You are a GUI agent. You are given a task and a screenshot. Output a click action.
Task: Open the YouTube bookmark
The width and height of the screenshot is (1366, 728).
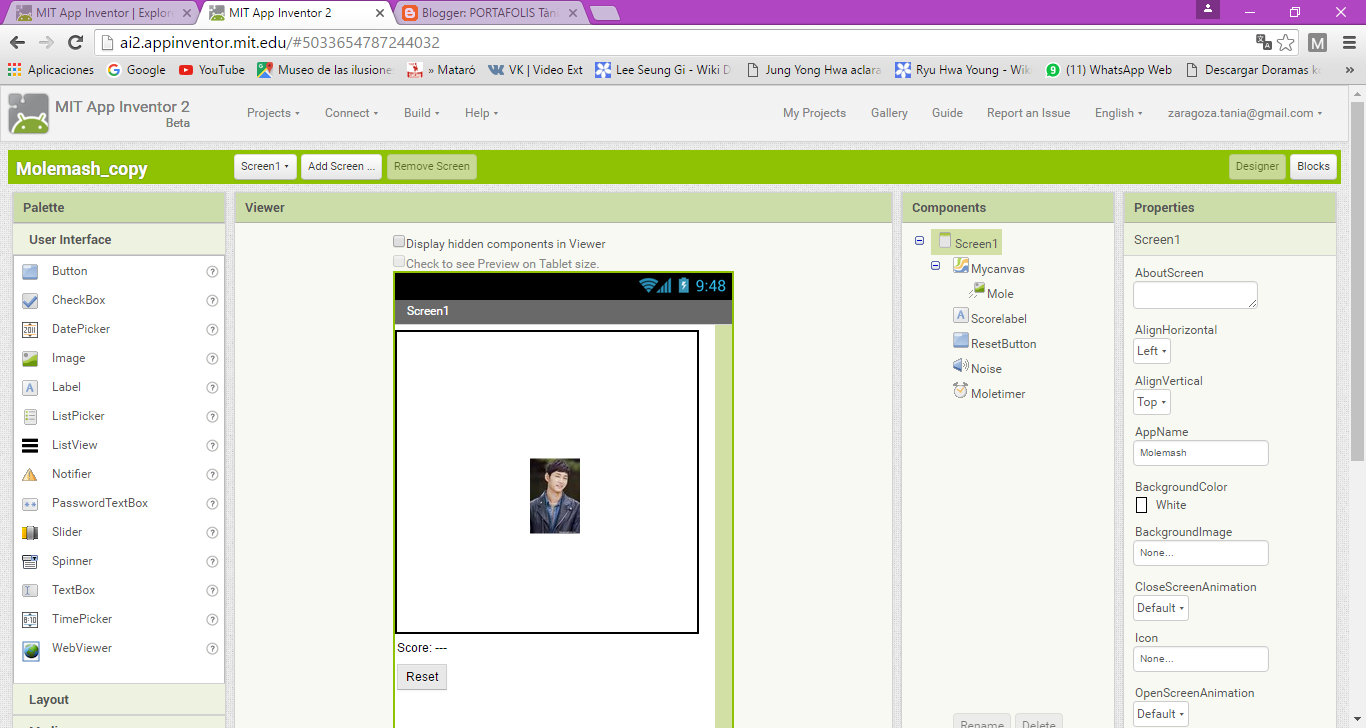[211, 70]
